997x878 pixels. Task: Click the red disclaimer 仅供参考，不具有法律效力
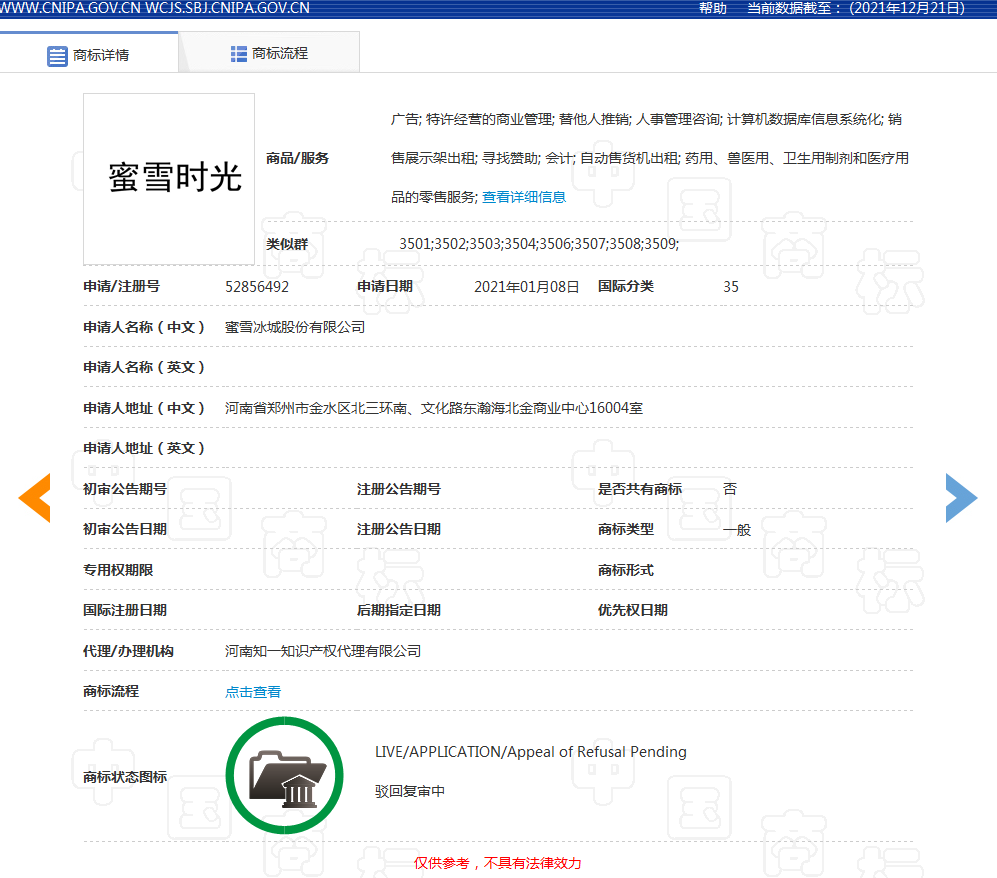tap(498, 863)
